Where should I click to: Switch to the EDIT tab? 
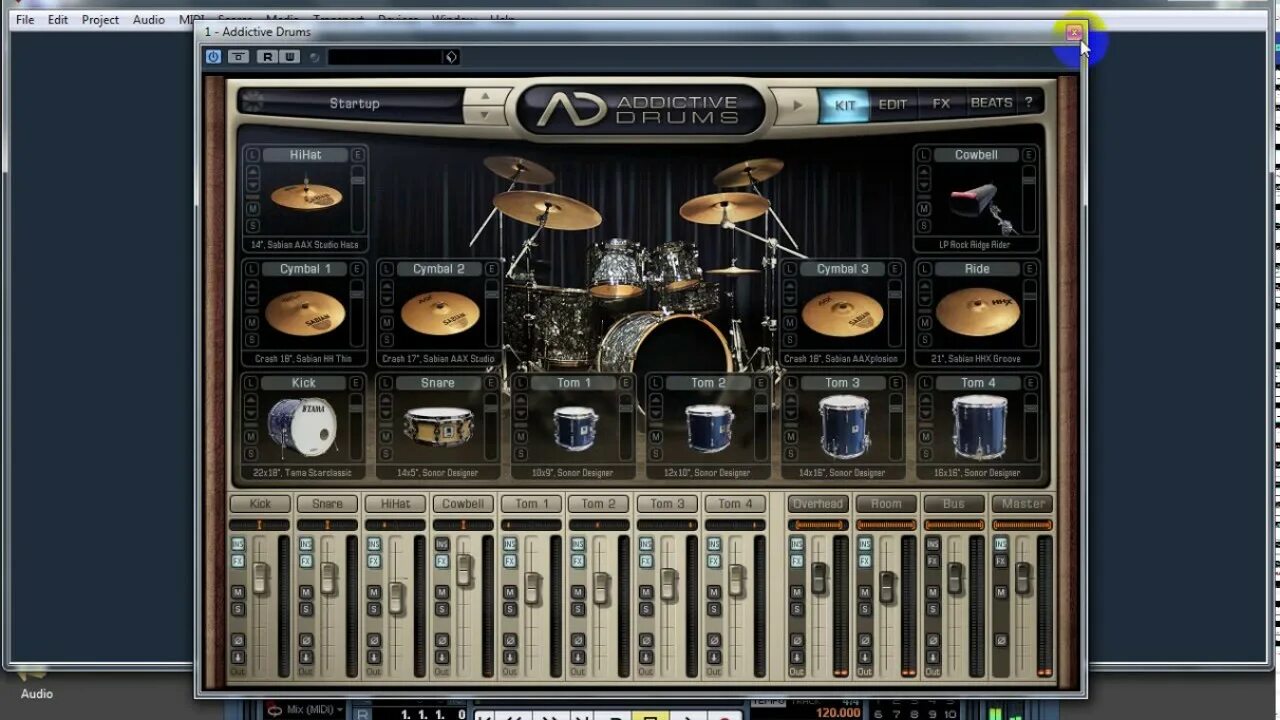(x=891, y=103)
